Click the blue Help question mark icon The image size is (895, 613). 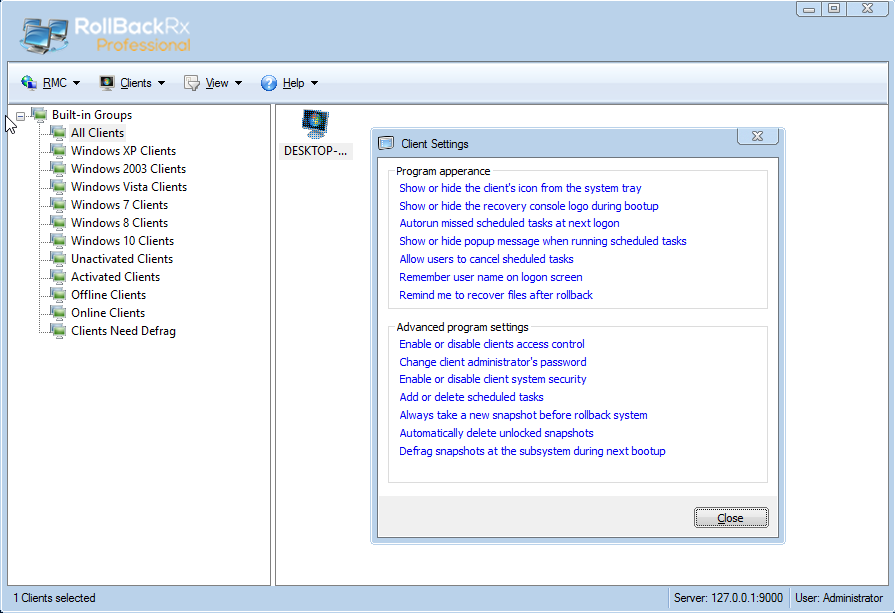point(269,83)
